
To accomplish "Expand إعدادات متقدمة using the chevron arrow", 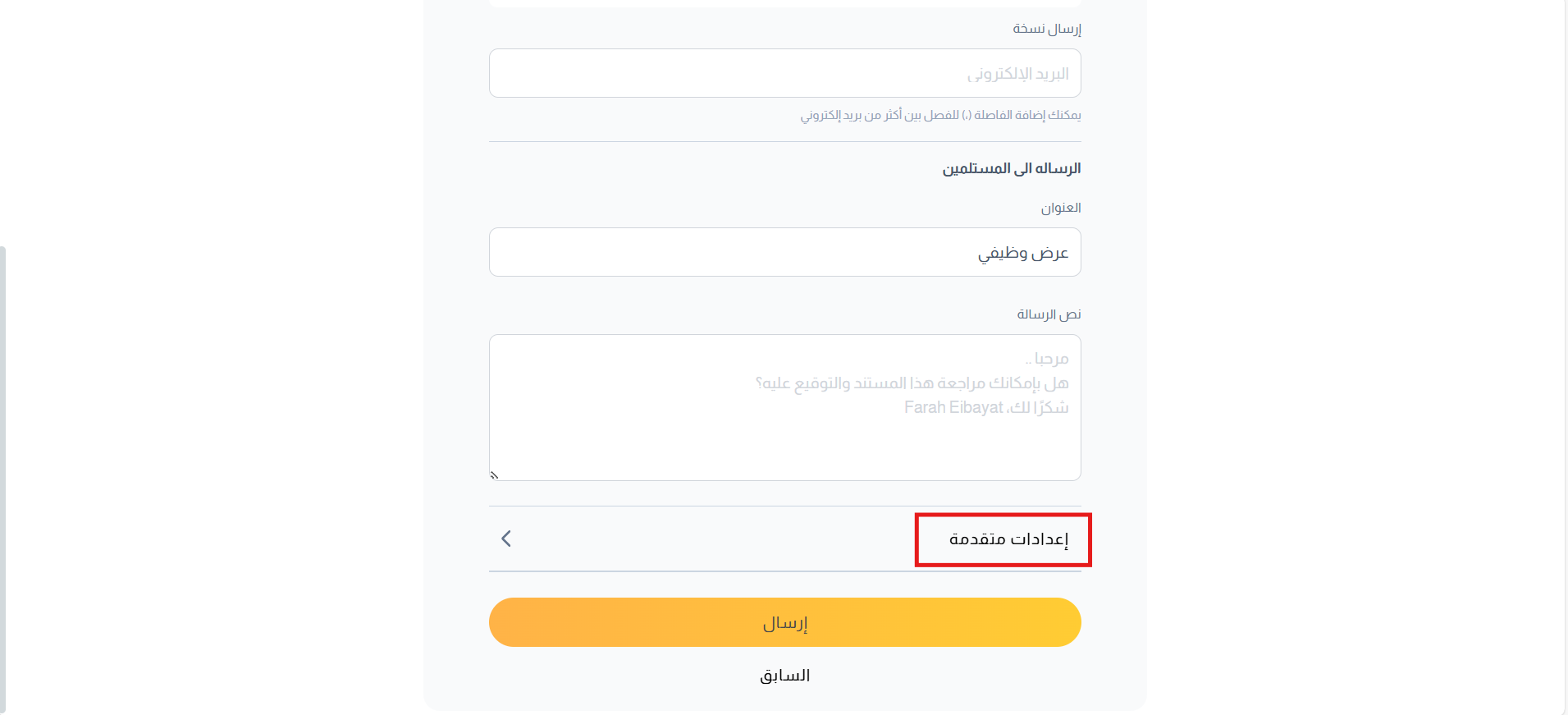I will [505, 539].
